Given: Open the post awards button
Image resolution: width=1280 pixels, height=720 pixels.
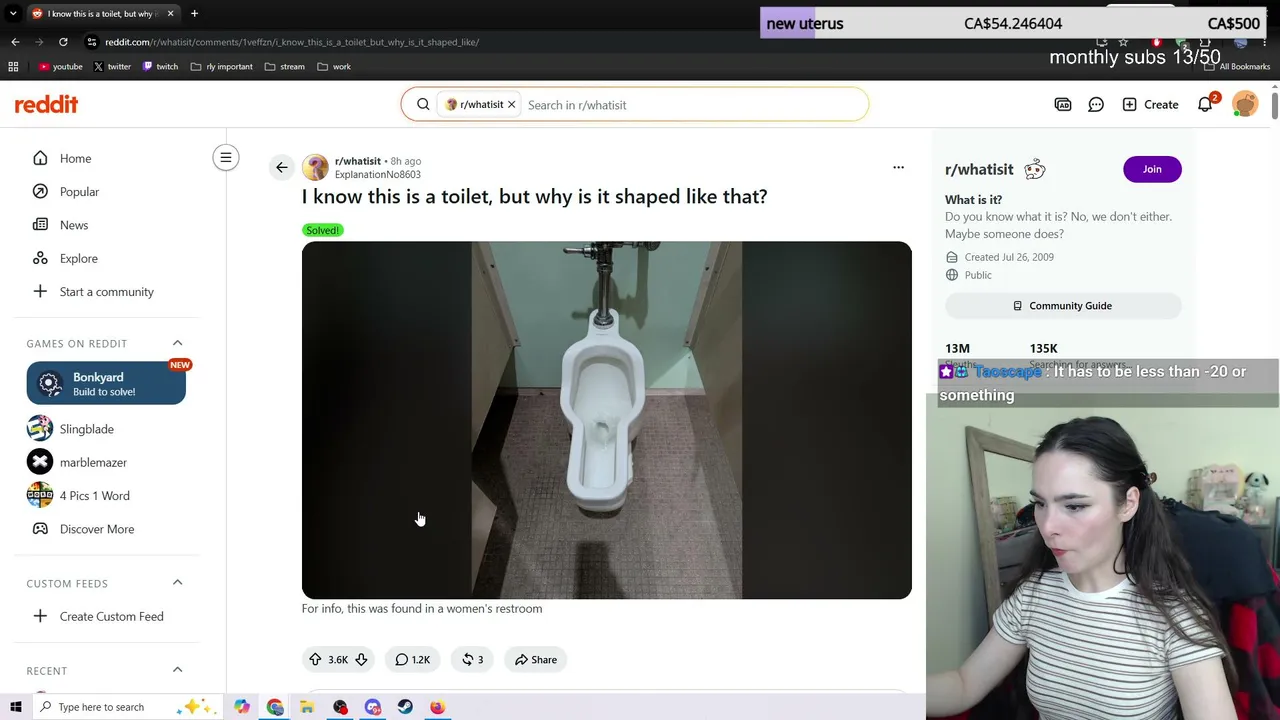Looking at the screenshot, I should point(473,659).
